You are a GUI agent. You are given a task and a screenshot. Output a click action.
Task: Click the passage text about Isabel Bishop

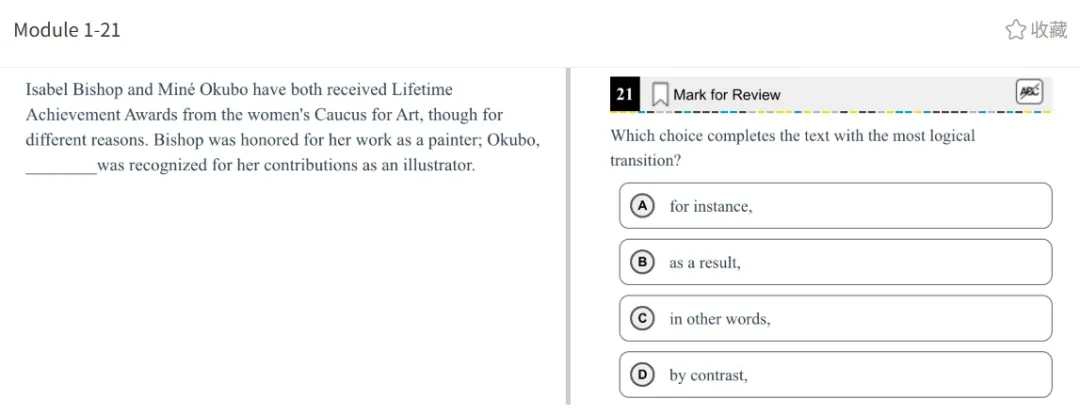(x=283, y=127)
